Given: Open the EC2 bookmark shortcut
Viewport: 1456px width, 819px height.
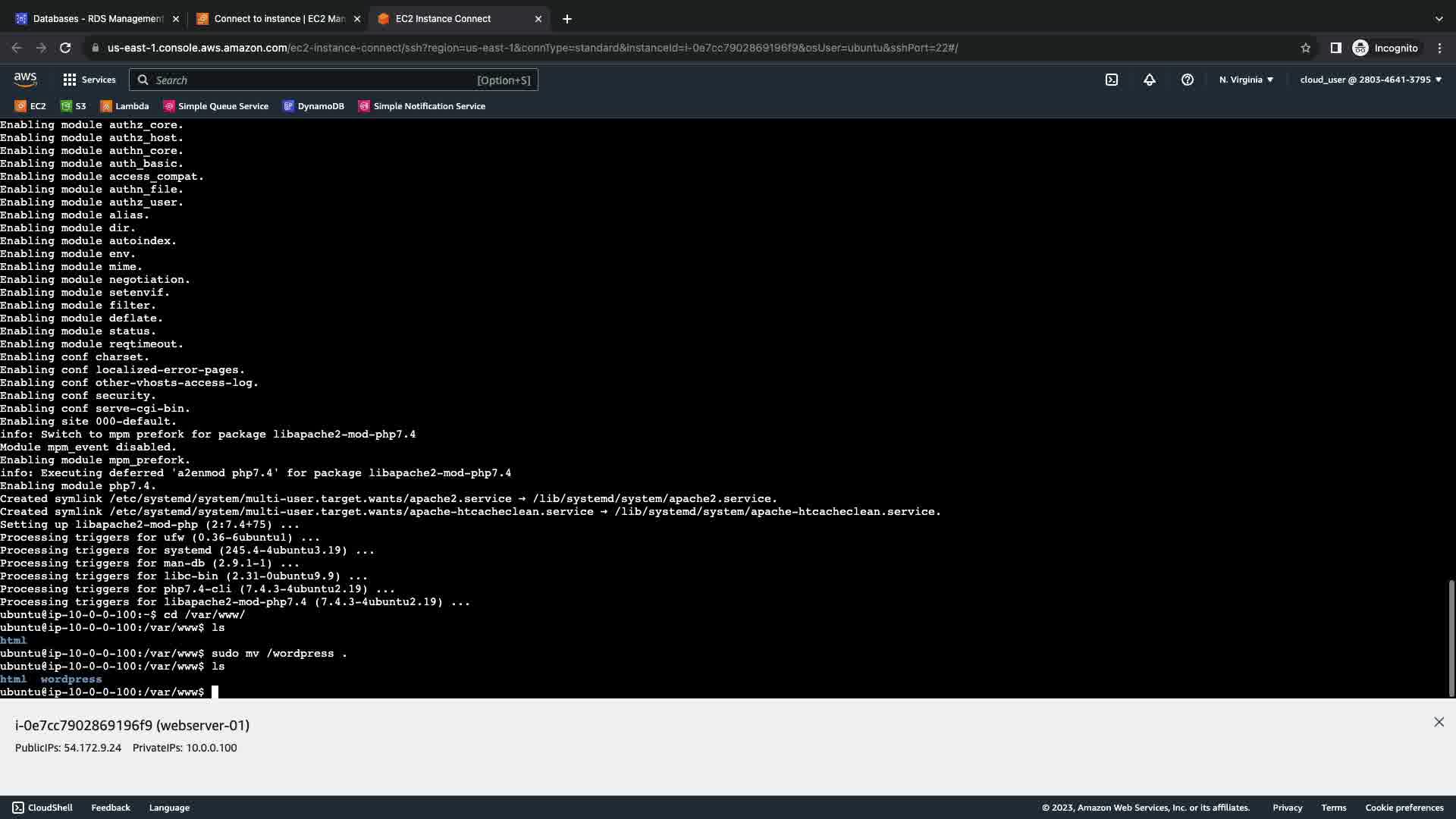Looking at the screenshot, I should tap(30, 106).
